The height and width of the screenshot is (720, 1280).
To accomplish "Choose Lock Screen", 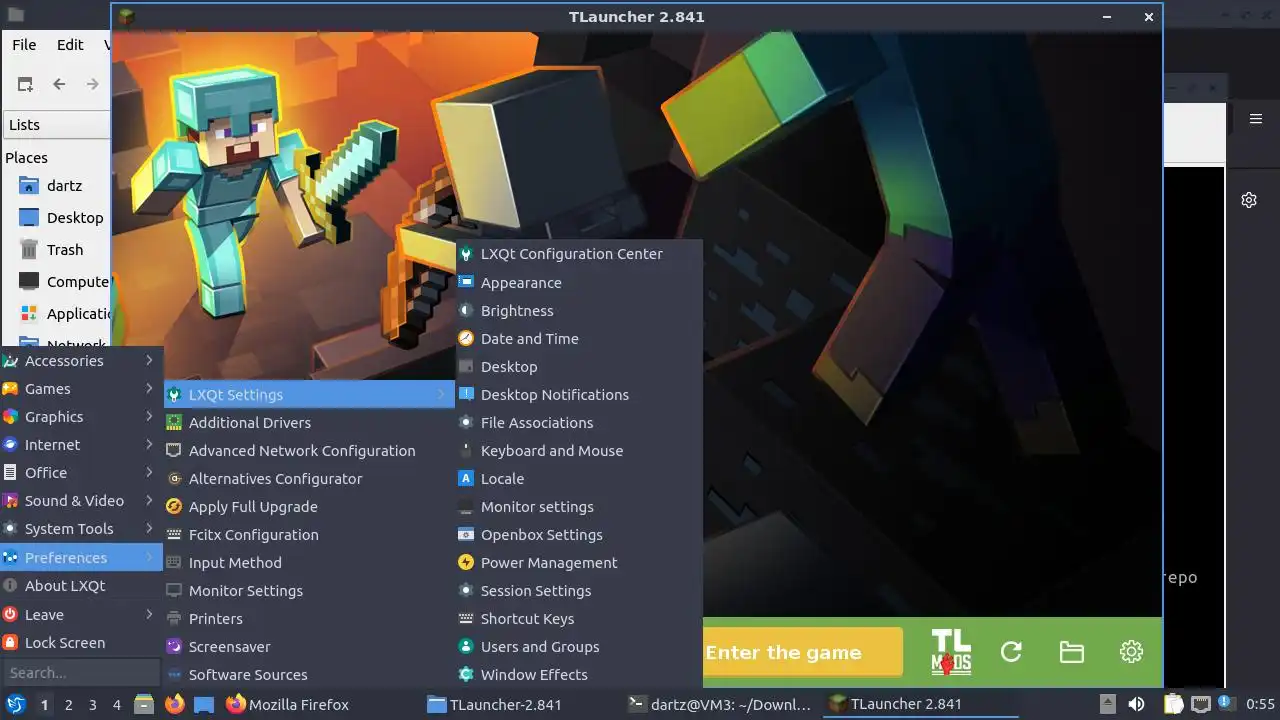I will [81, 642].
